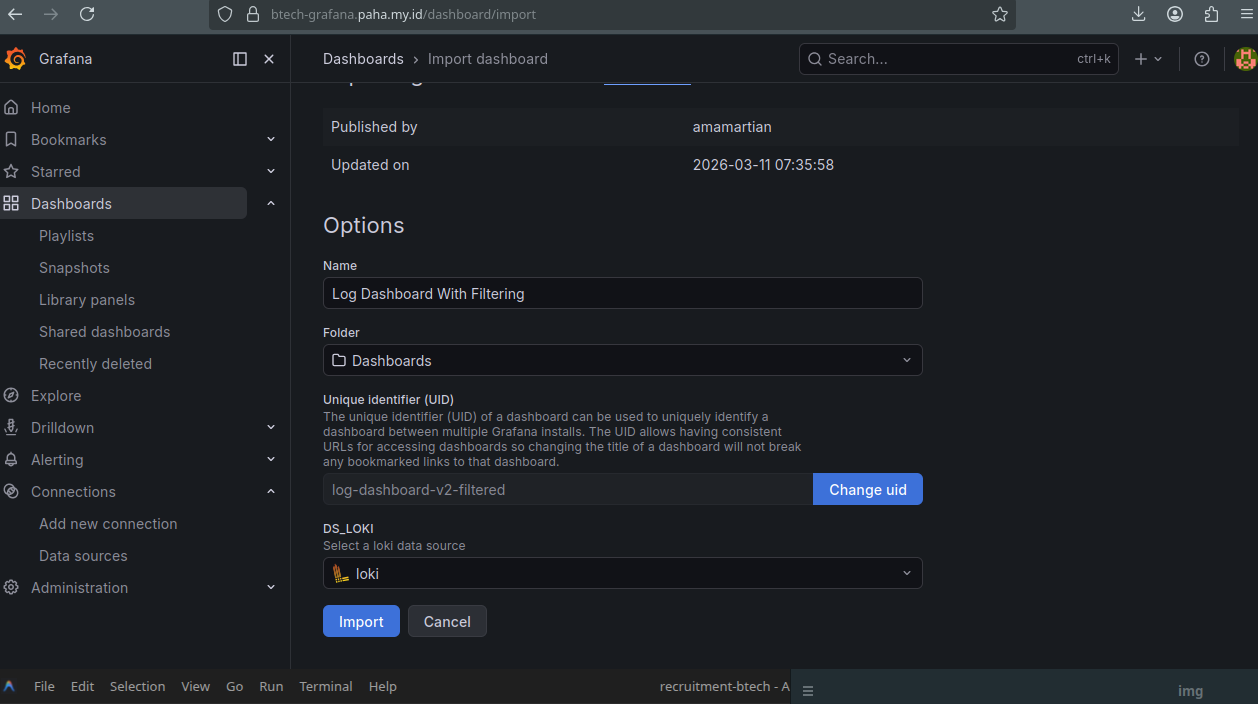This screenshot has width=1258, height=704.
Task: Collapse the Dashboards section chevron
Action: pyautogui.click(x=271, y=203)
